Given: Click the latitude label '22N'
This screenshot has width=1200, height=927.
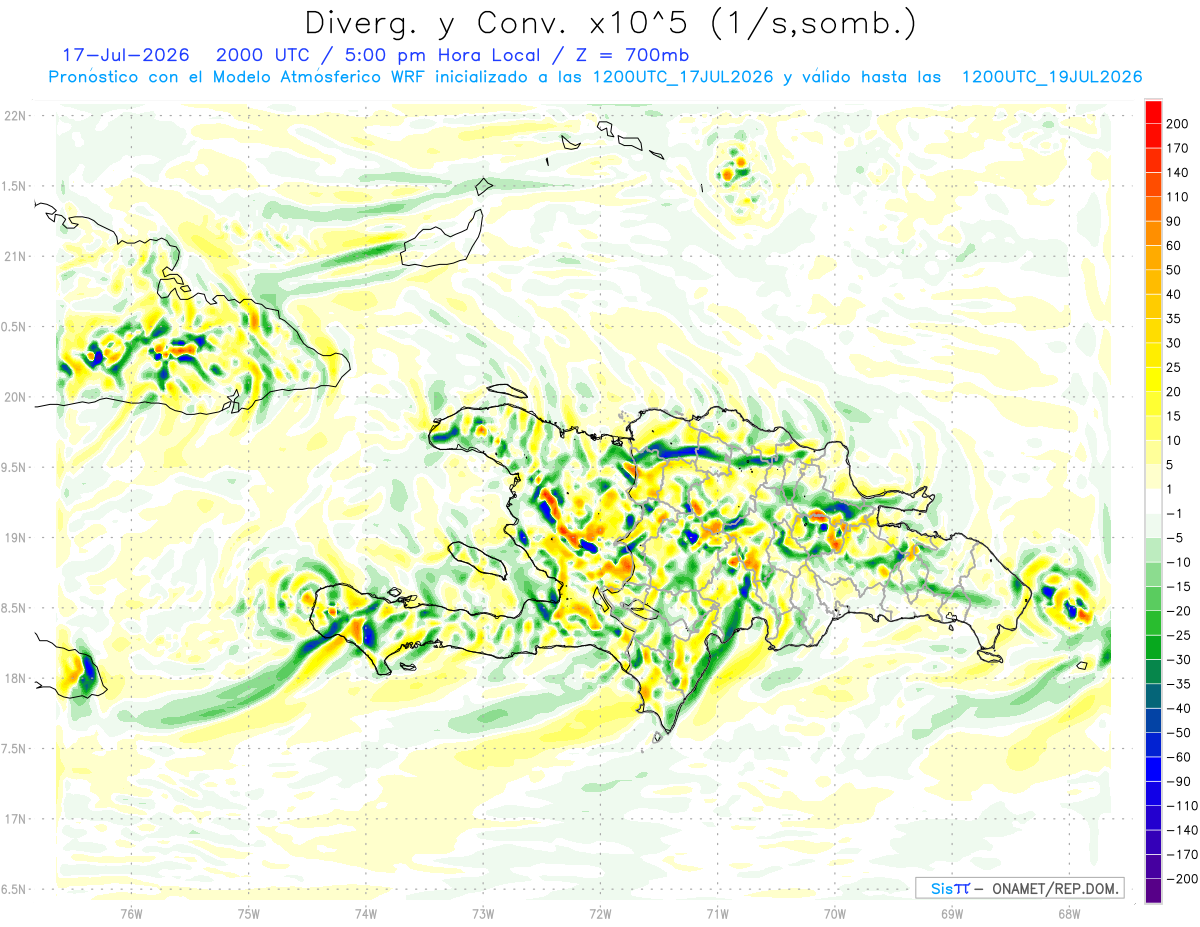Looking at the screenshot, I should click(x=15, y=116).
